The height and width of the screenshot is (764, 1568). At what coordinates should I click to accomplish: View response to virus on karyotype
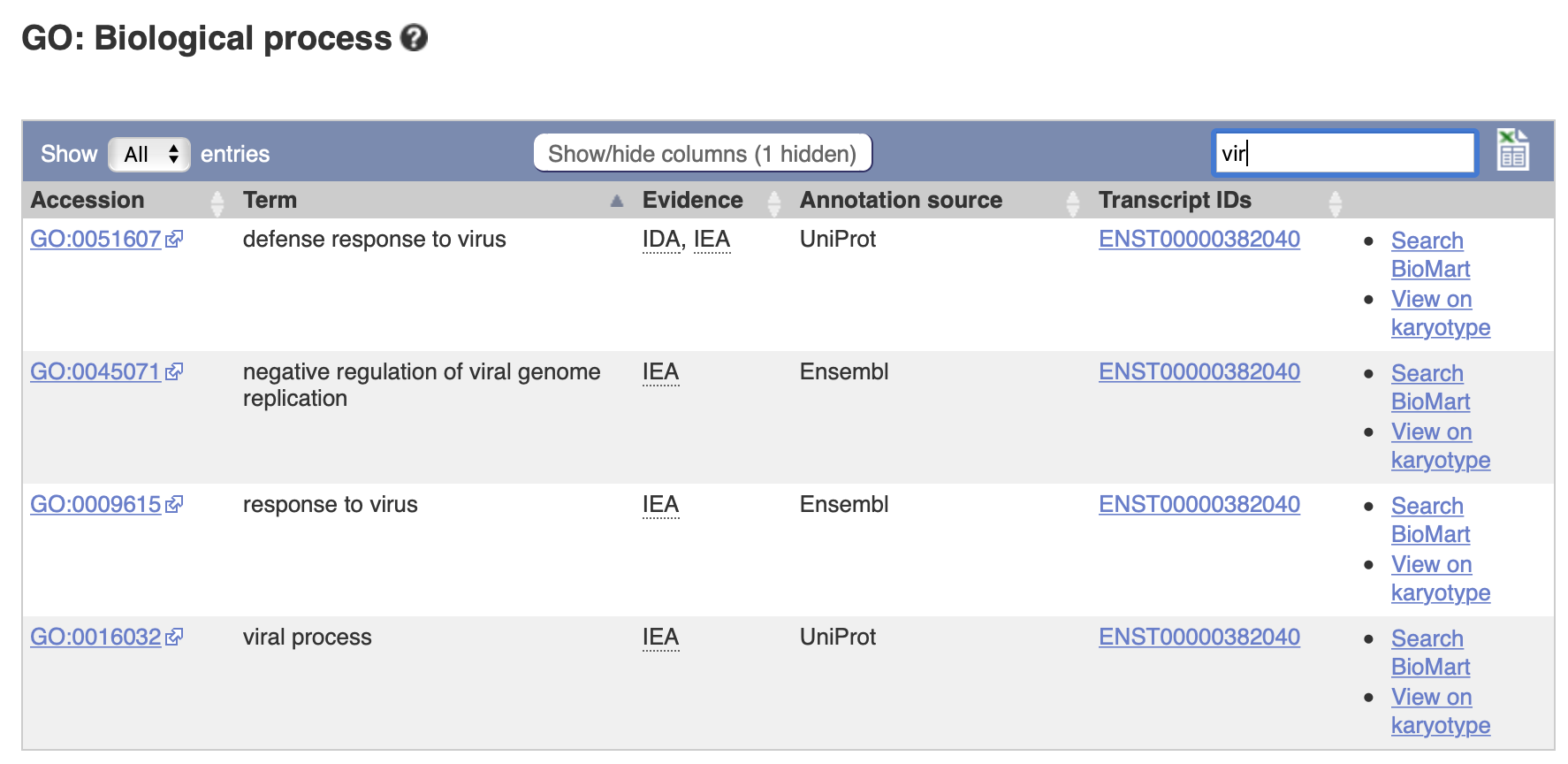1441,578
